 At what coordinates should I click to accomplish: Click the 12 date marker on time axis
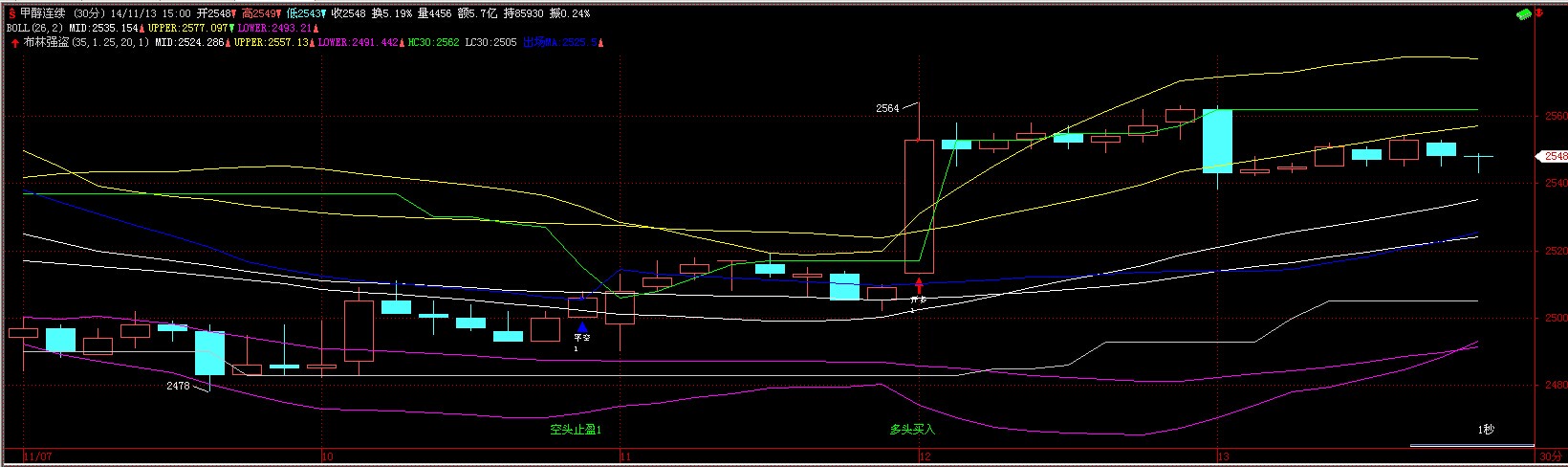[924, 457]
